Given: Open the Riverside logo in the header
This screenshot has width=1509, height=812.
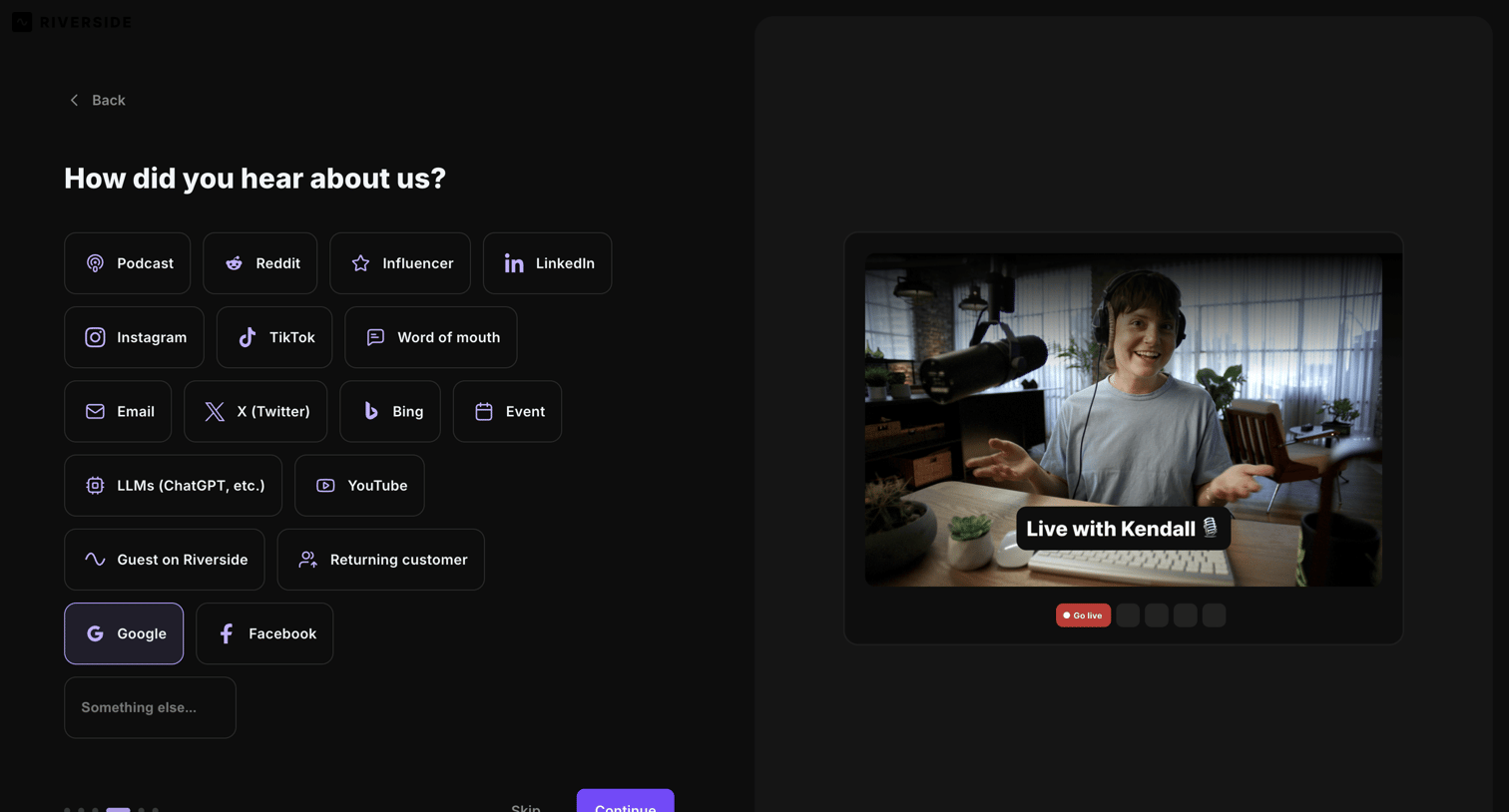Looking at the screenshot, I should 72,22.
